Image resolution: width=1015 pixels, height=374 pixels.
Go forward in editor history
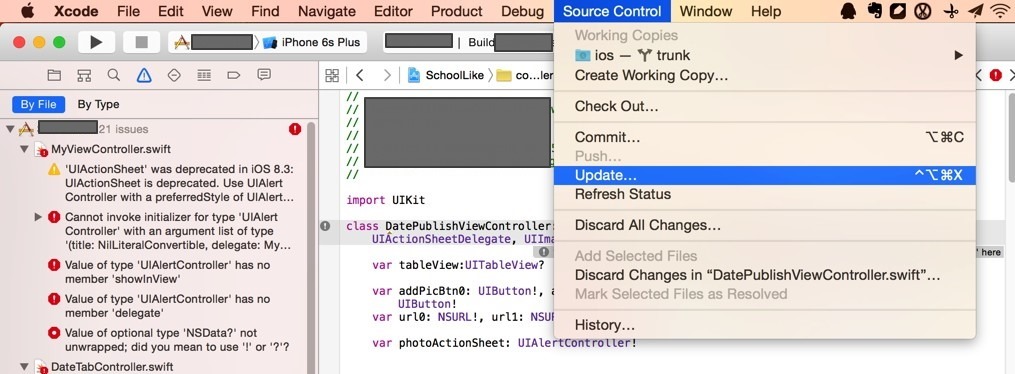coord(387,75)
